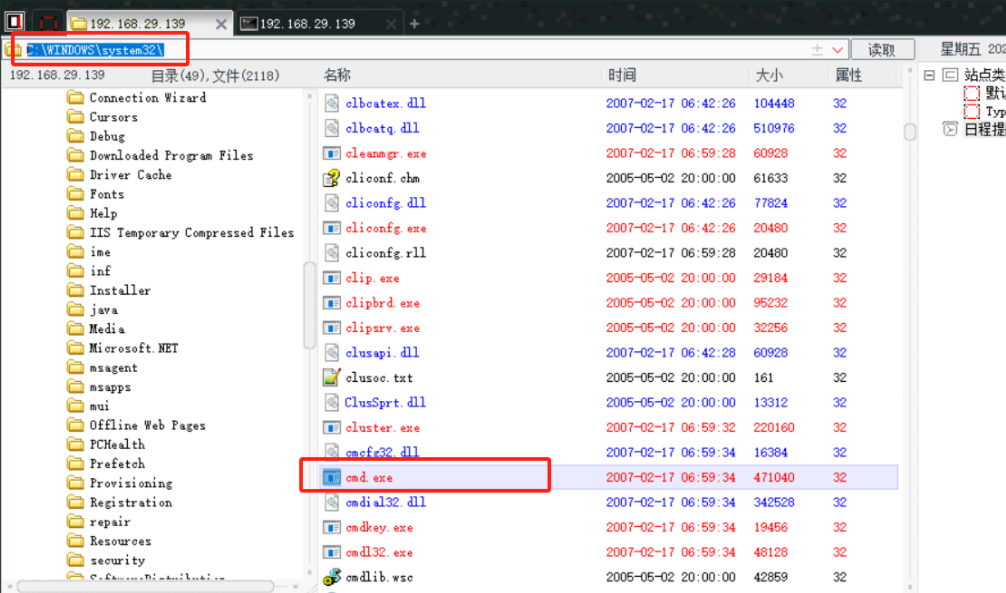
Task: Select file ClusSprt.dll
Action: pyautogui.click(x=385, y=402)
